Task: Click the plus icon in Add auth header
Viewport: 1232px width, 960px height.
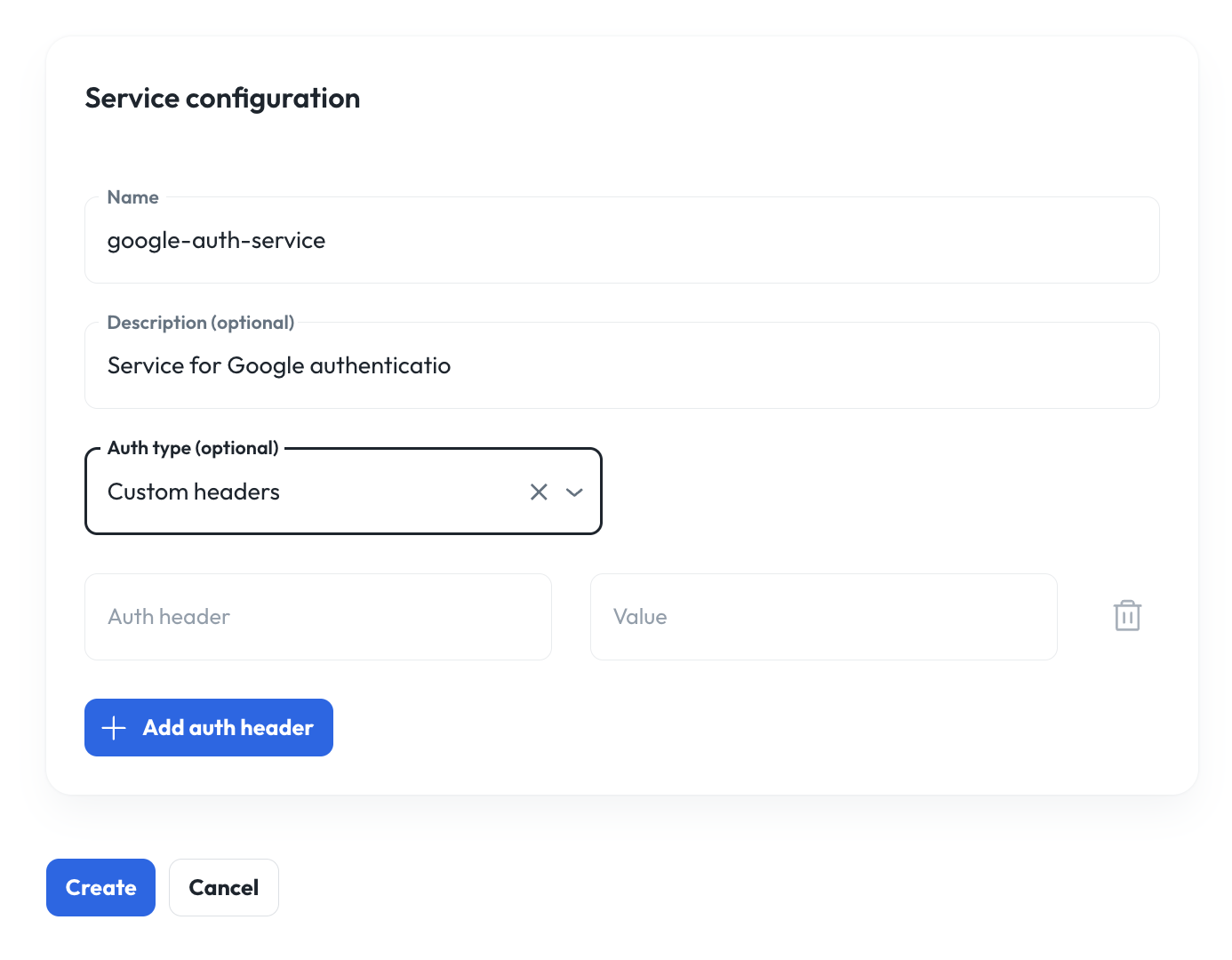Action: coord(114,728)
